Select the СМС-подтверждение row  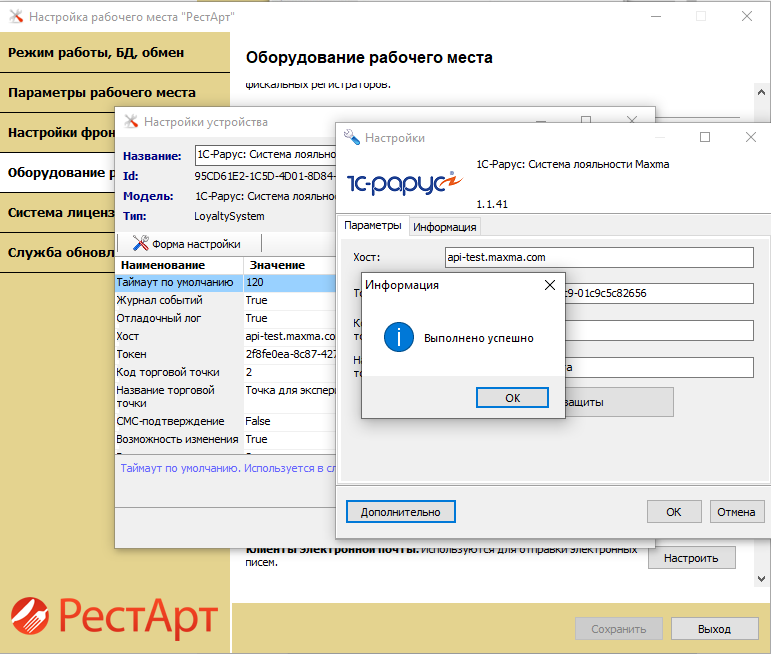click(225, 421)
